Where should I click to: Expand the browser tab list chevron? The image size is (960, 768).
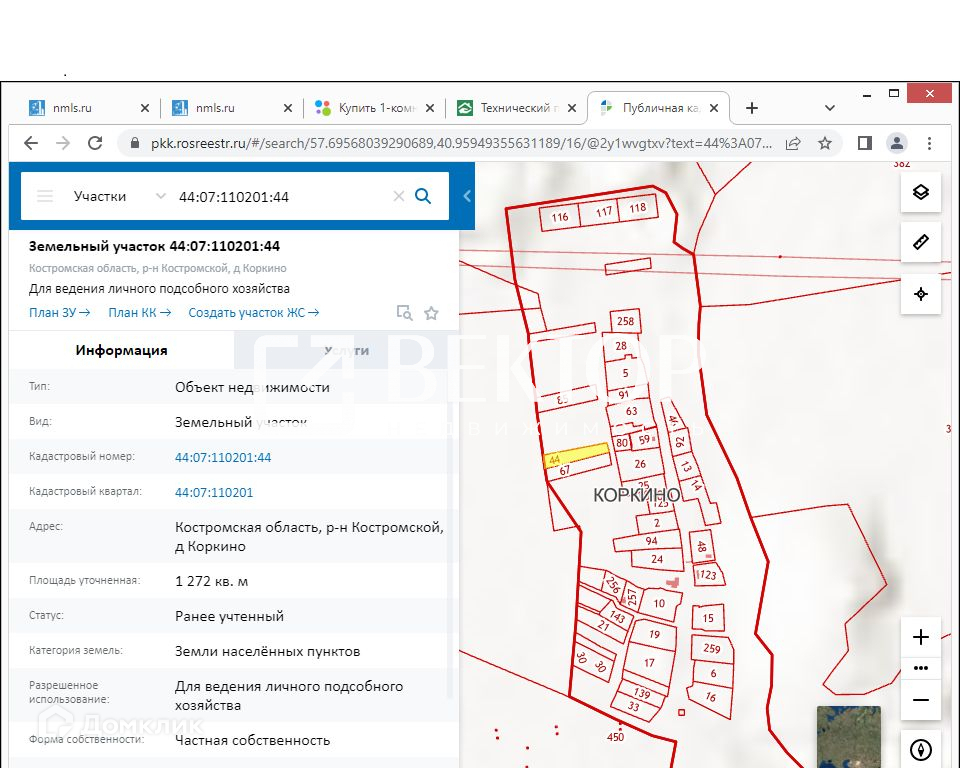(x=829, y=108)
